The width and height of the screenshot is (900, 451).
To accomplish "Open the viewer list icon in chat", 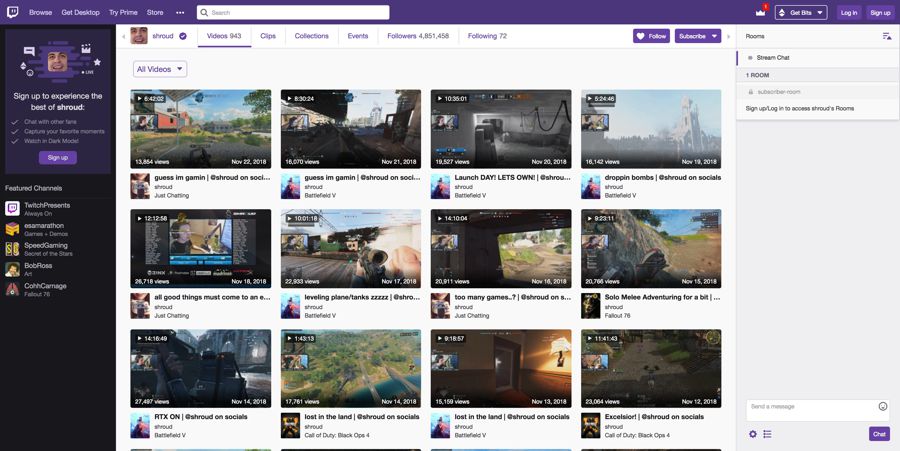I will (767, 434).
